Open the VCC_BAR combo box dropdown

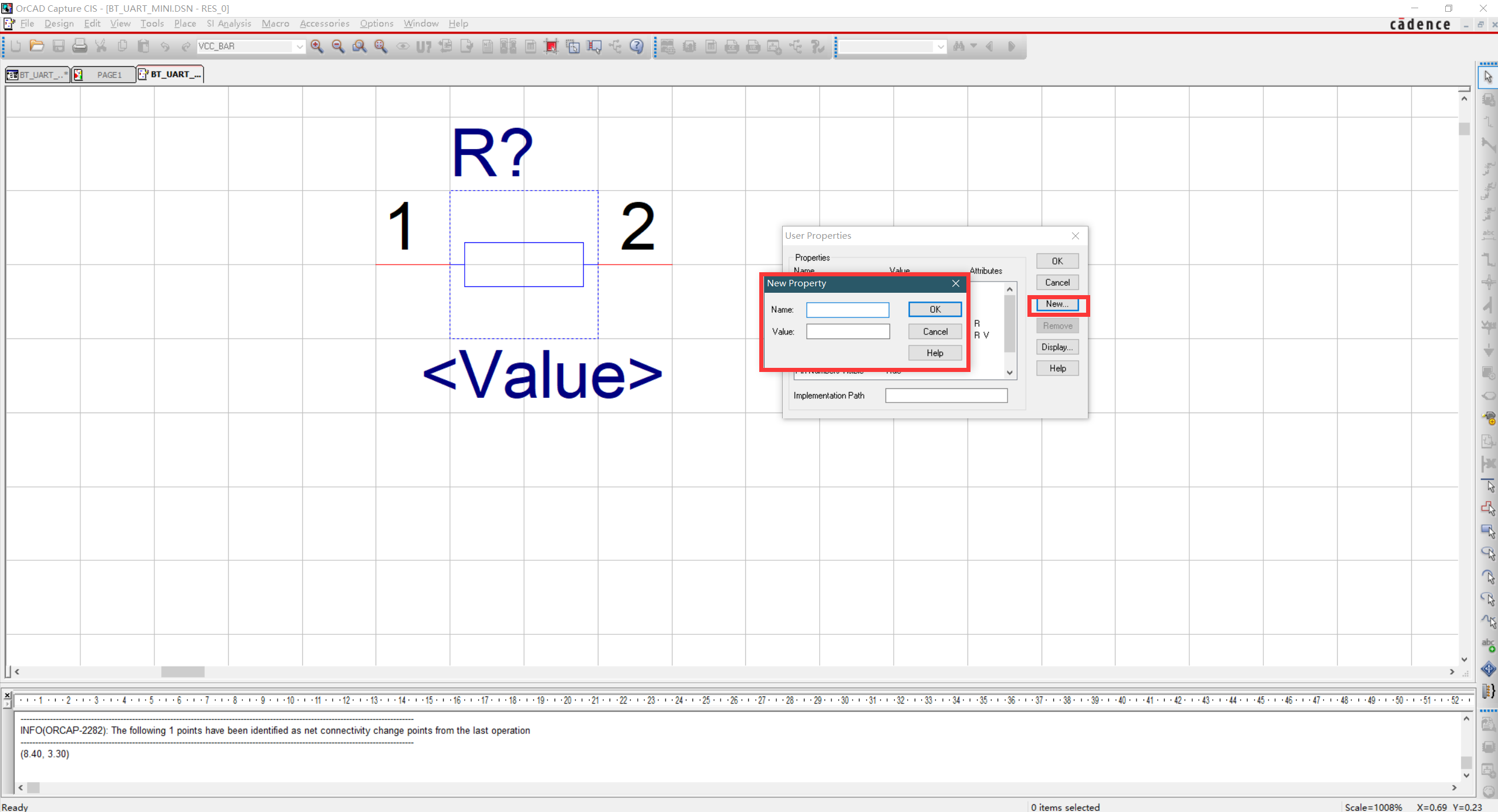pyautogui.click(x=299, y=46)
